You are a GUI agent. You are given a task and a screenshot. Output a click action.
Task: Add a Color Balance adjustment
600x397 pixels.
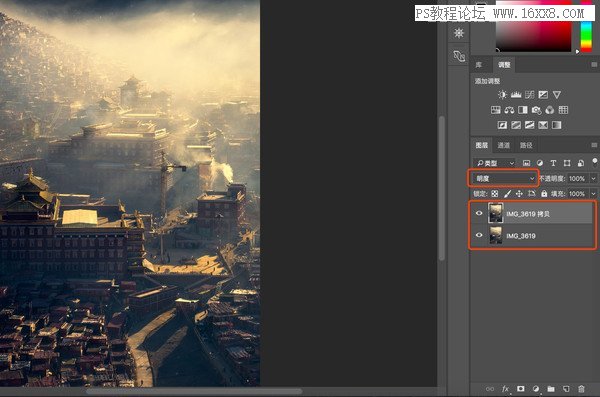point(509,110)
